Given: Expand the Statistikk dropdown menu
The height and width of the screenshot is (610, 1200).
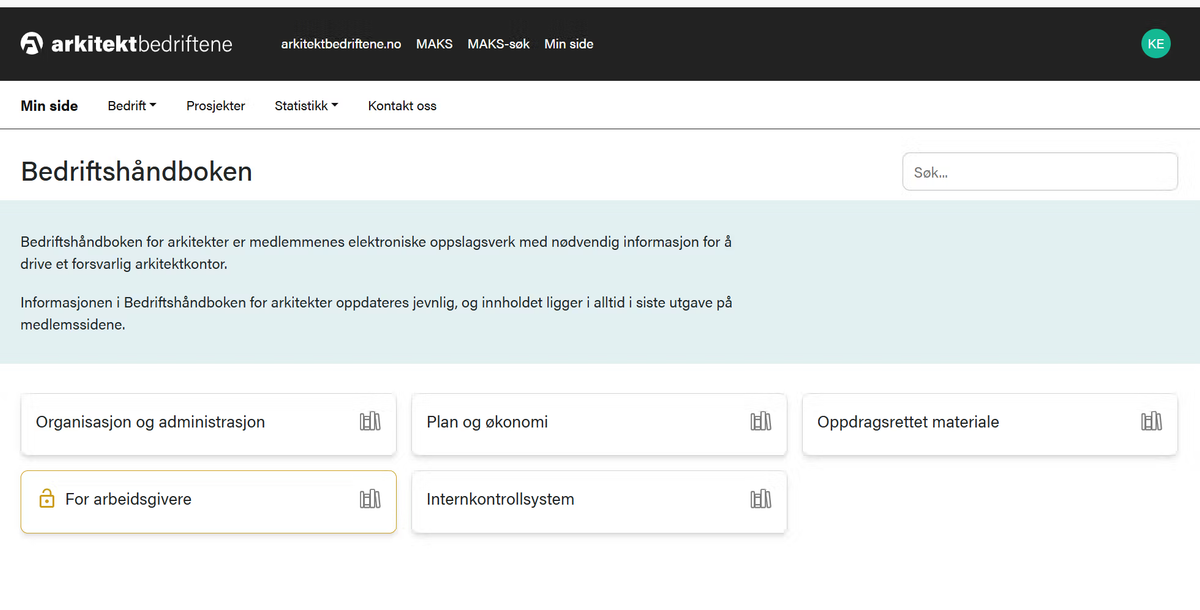Looking at the screenshot, I should click(x=306, y=106).
